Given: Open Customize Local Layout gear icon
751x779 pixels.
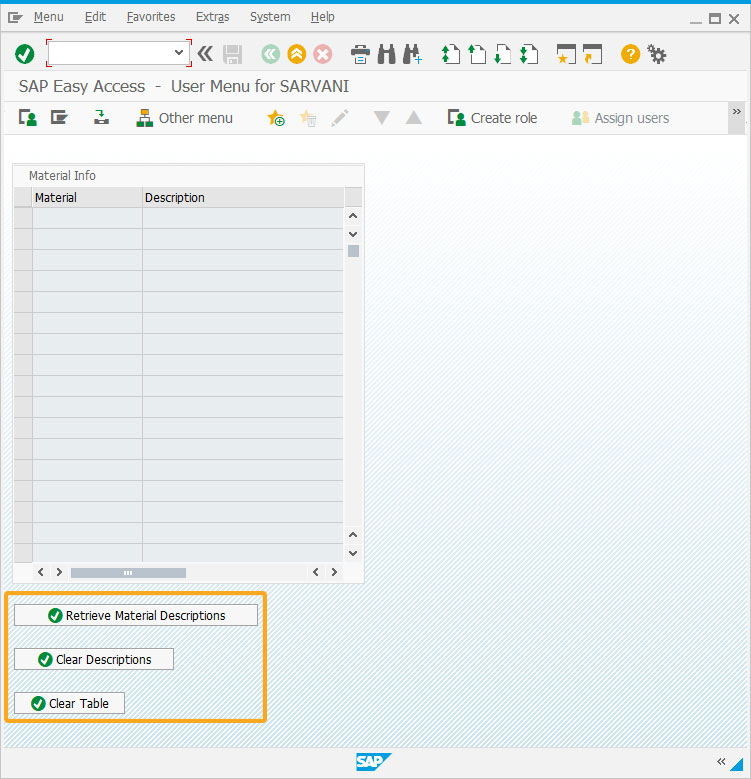Looking at the screenshot, I should click(x=657, y=54).
